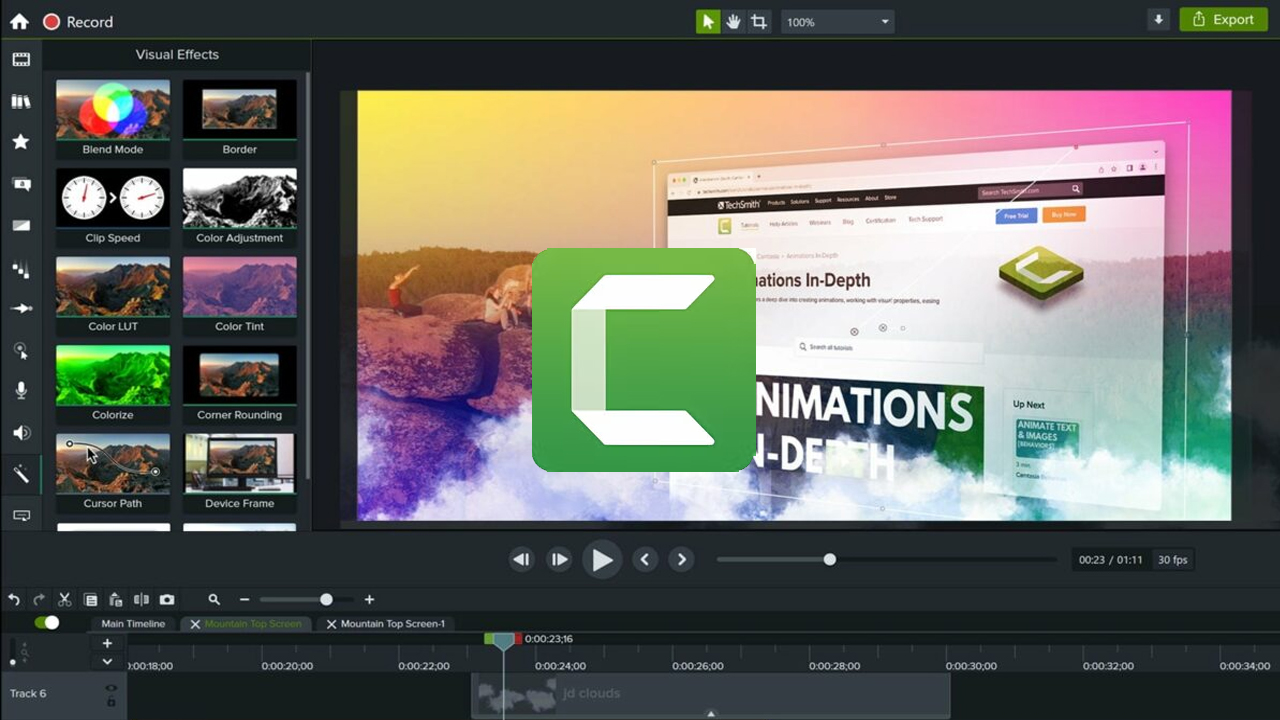Open the Favorites star tab

point(21,142)
